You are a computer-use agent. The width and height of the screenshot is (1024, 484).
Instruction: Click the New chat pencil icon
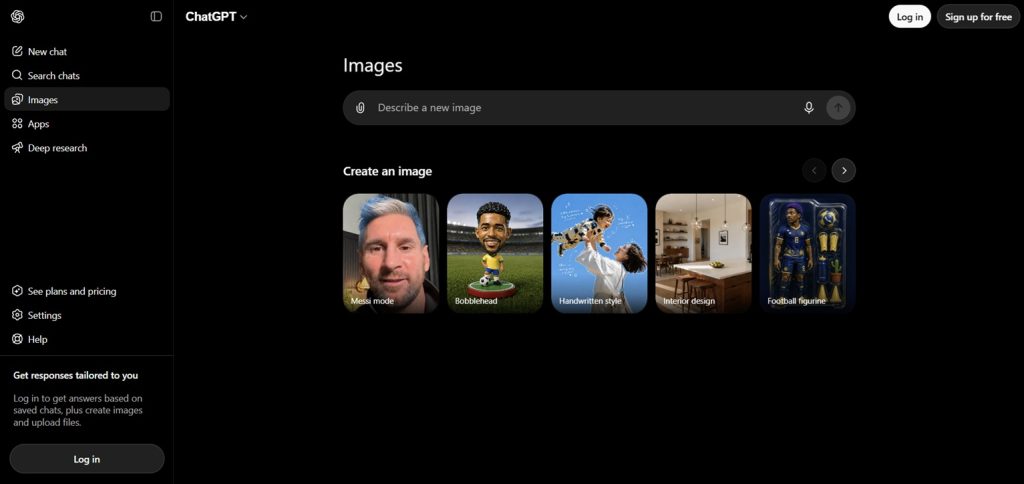(x=18, y=51)
